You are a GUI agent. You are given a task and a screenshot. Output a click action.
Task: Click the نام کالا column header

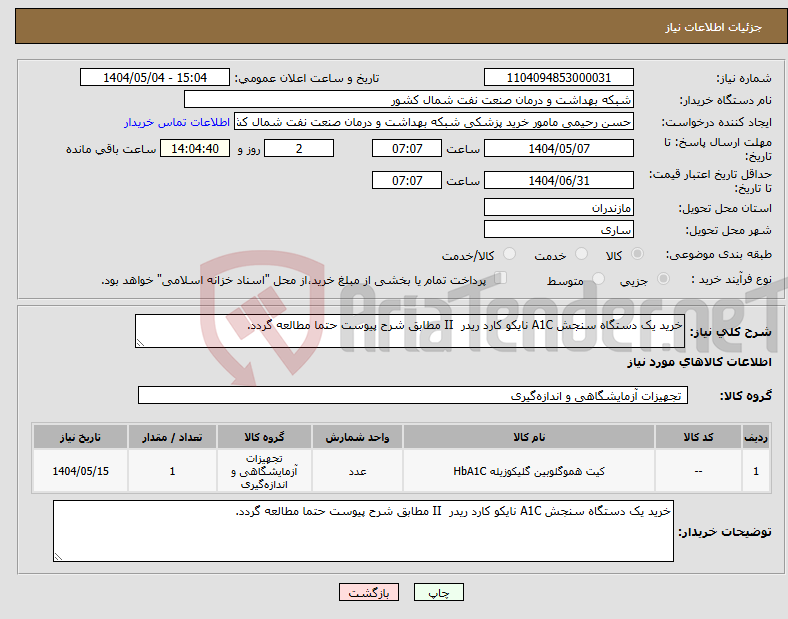pos(529,437)
